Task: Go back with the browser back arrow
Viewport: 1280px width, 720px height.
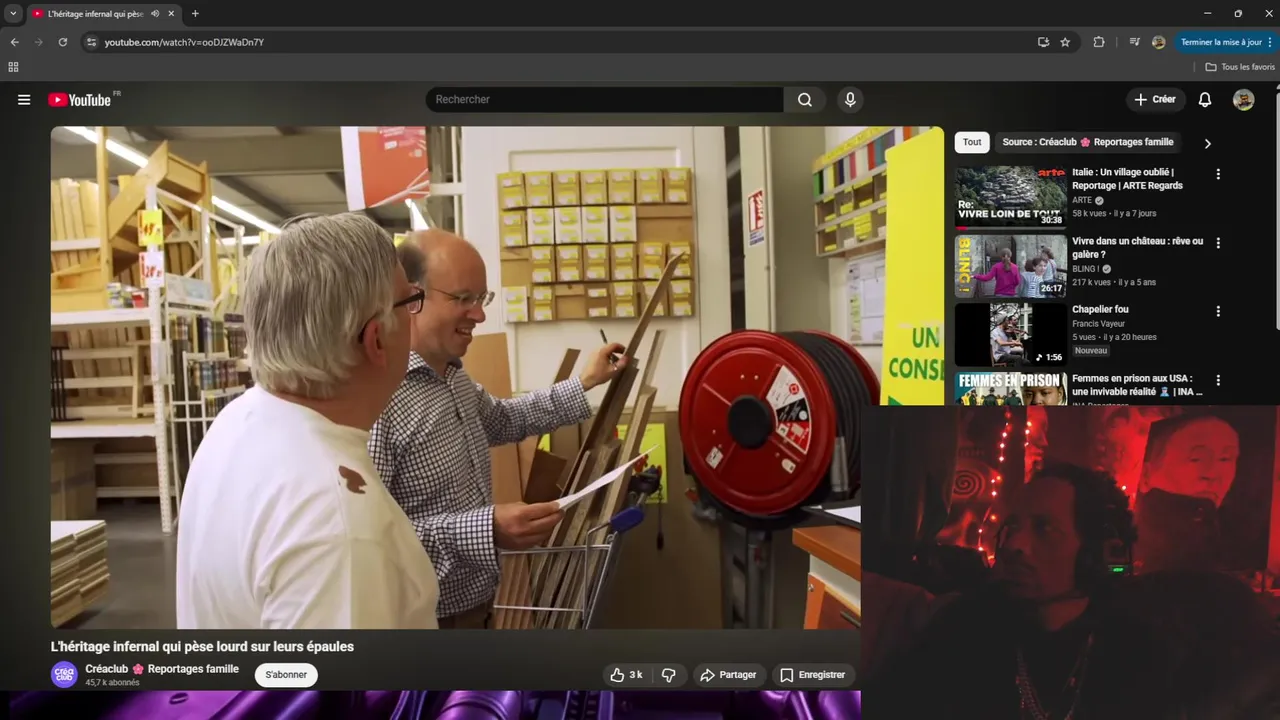Action: 14,42
